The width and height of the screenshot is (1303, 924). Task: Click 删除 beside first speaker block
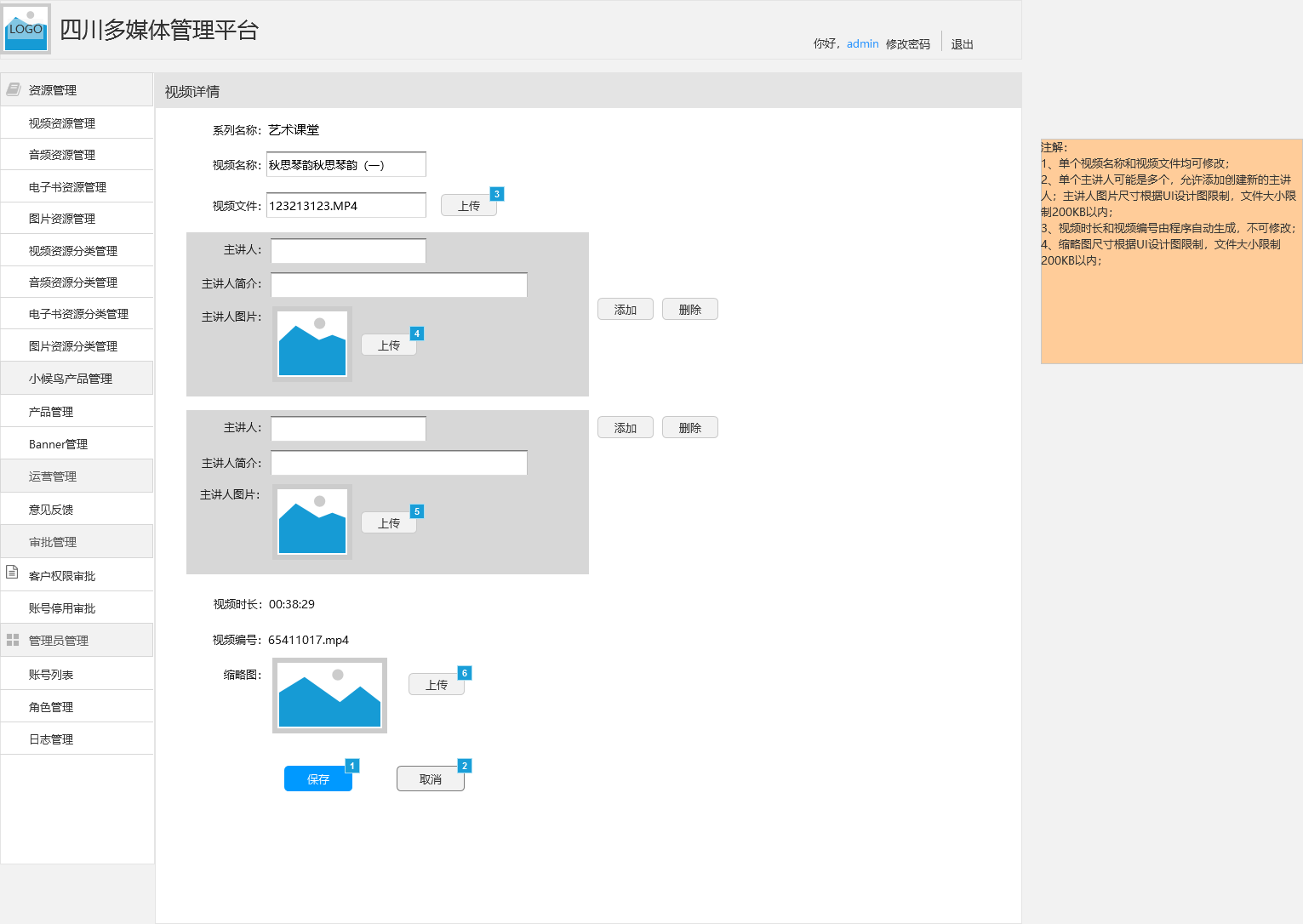[690, 309]
